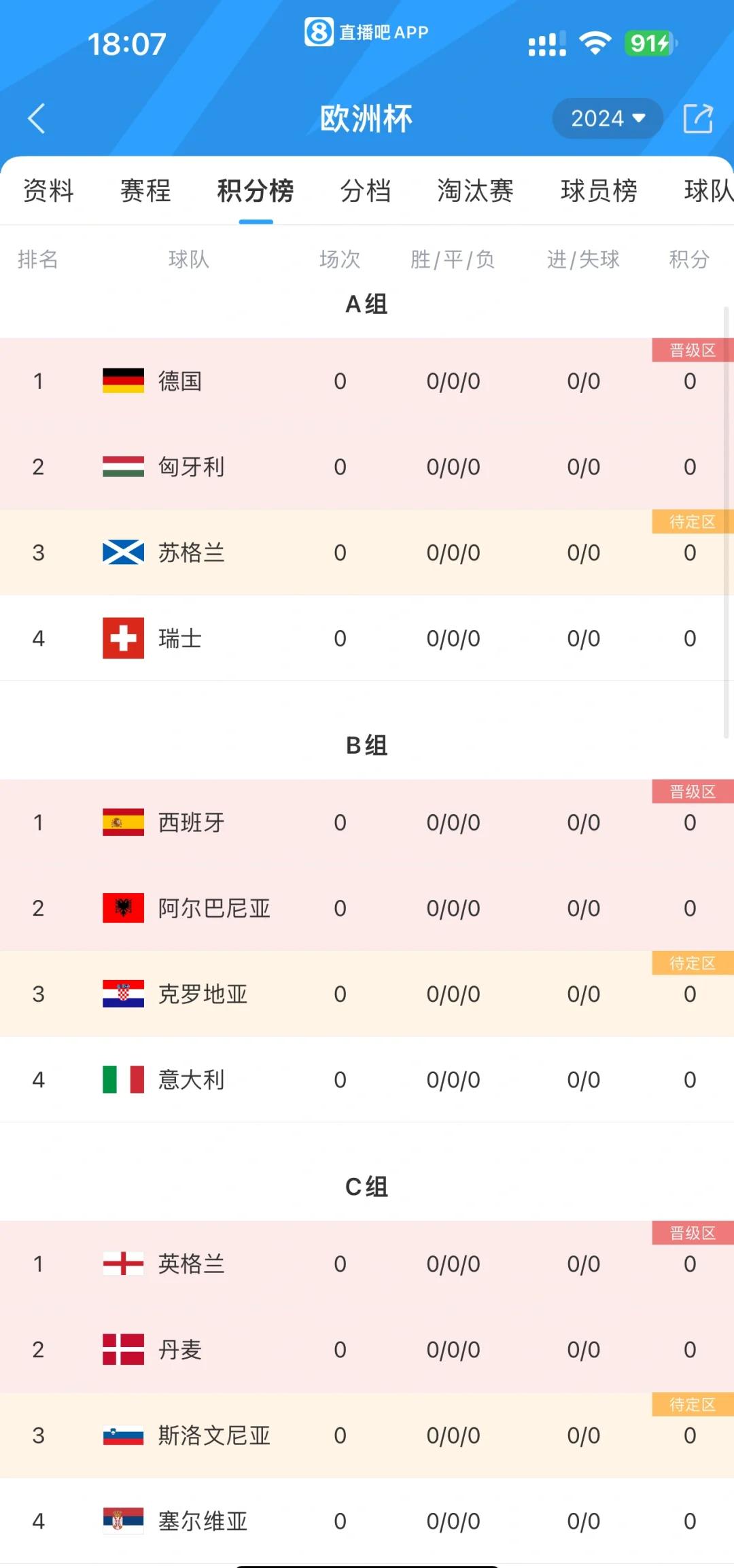Tap the Germany flag icon
This screenshot has height=1568, width=734.
123,381
